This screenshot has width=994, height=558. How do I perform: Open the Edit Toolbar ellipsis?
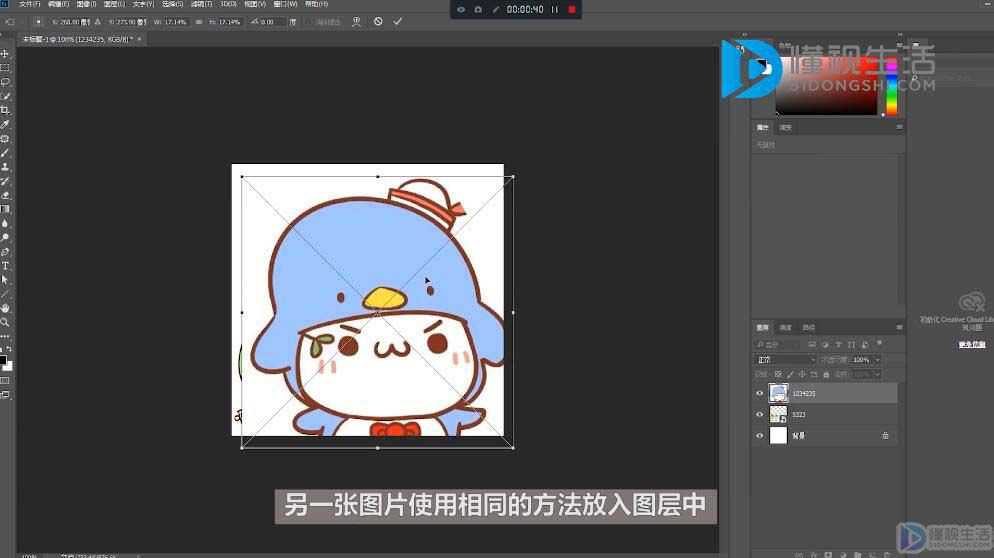point(5,336)
